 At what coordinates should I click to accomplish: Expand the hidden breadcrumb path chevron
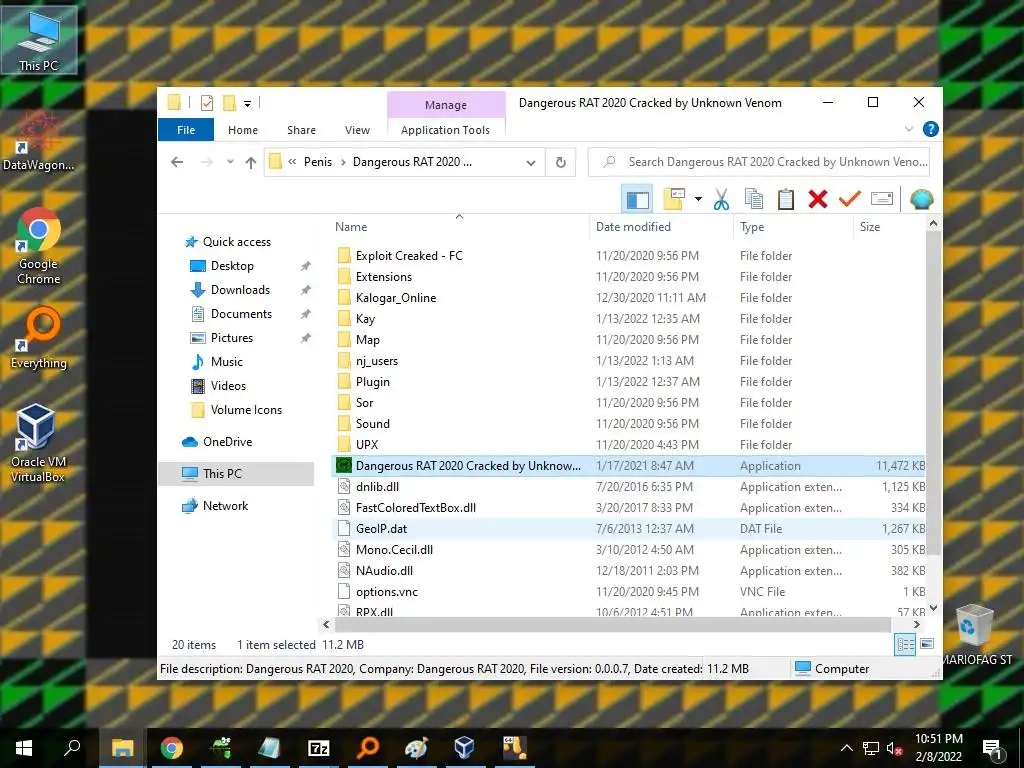pyautogui.click(x=292, y=162)
